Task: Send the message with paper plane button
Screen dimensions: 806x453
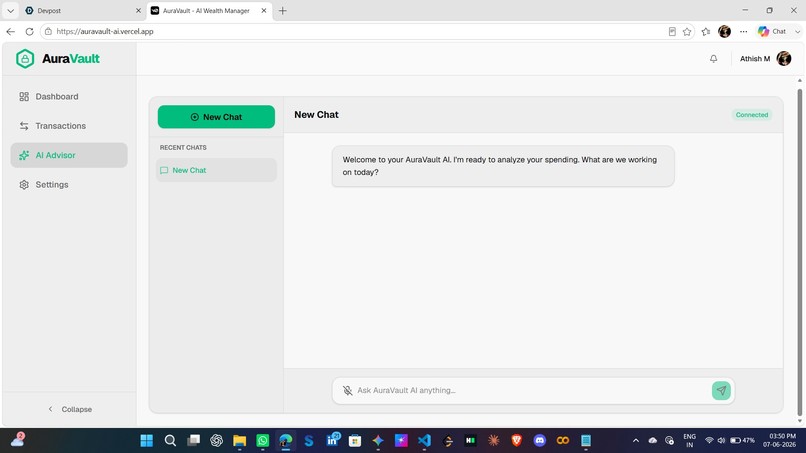Action: pyautogui.click(x=721, y=390)
